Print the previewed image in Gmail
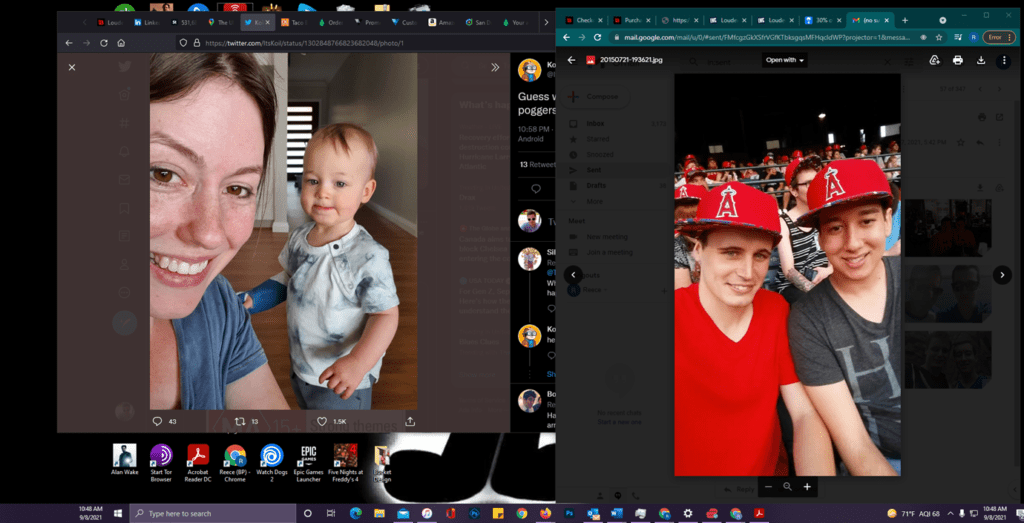This screenshot has width=1024, height=523. (x=957, y=60)
